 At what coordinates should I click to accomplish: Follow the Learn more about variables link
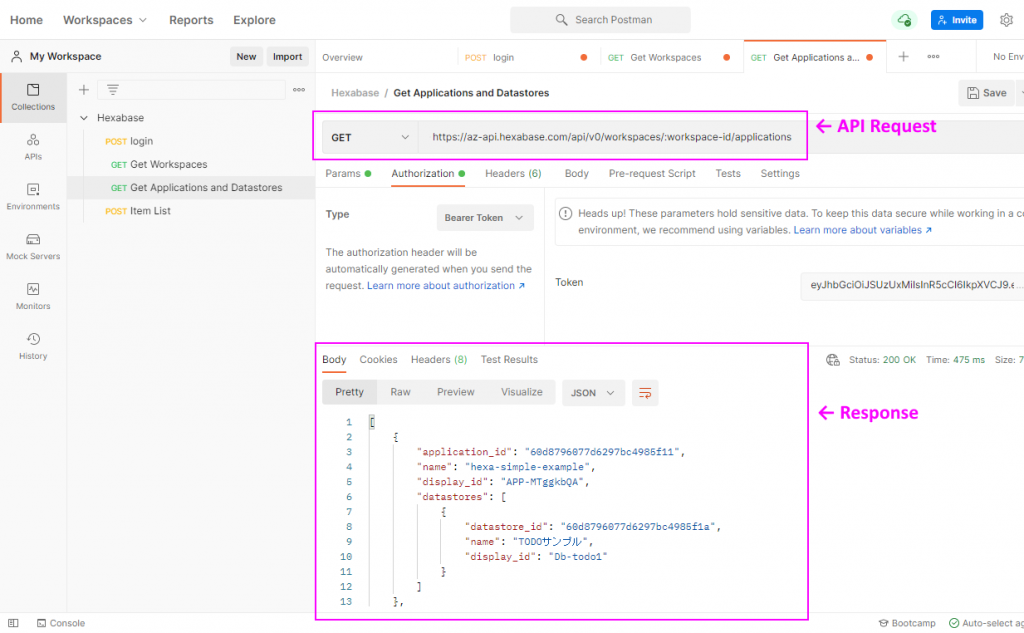pos(862,230)
